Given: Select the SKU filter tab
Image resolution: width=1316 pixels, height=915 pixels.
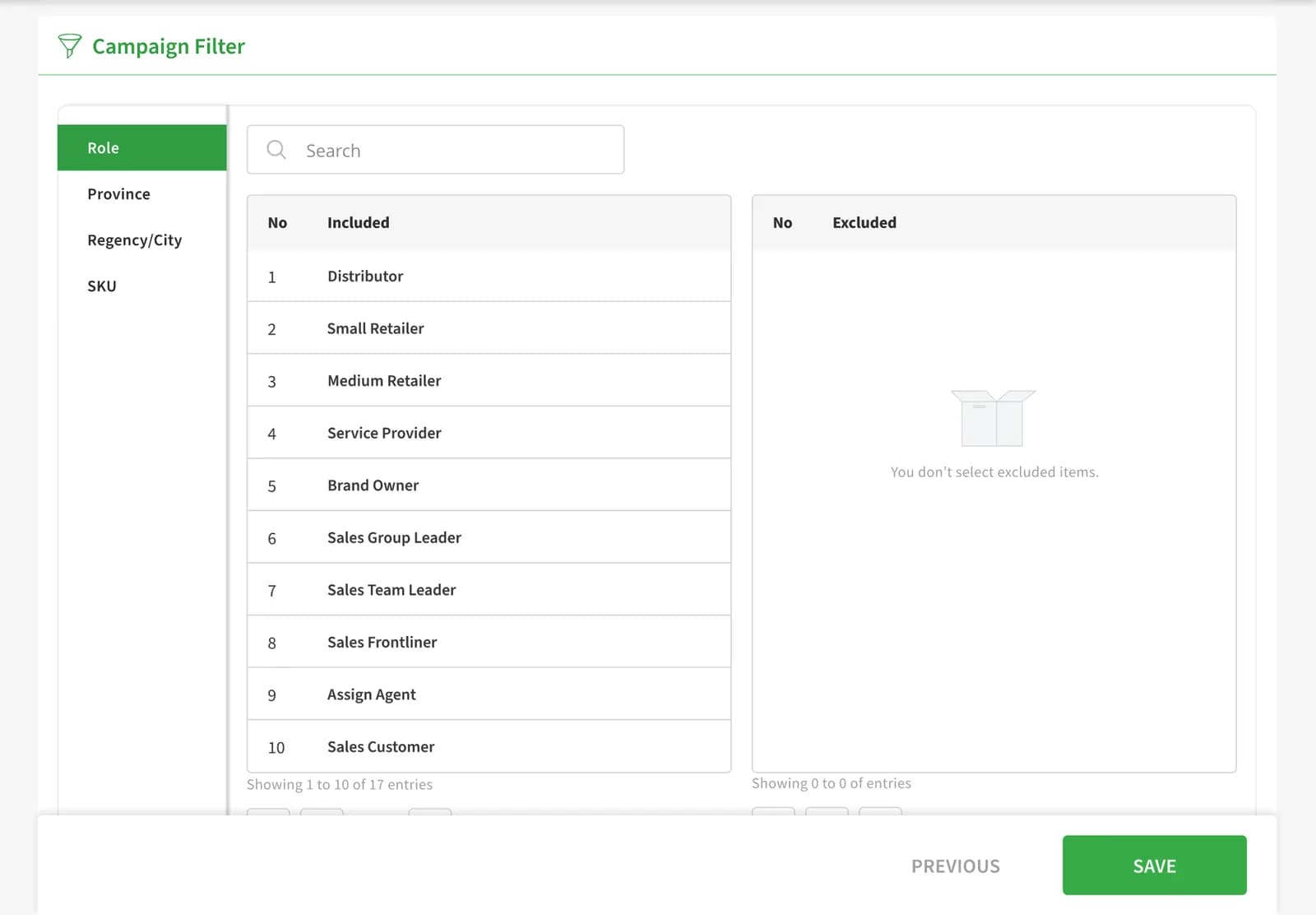Looking at the screenshot, I should [x=141, y=286].
